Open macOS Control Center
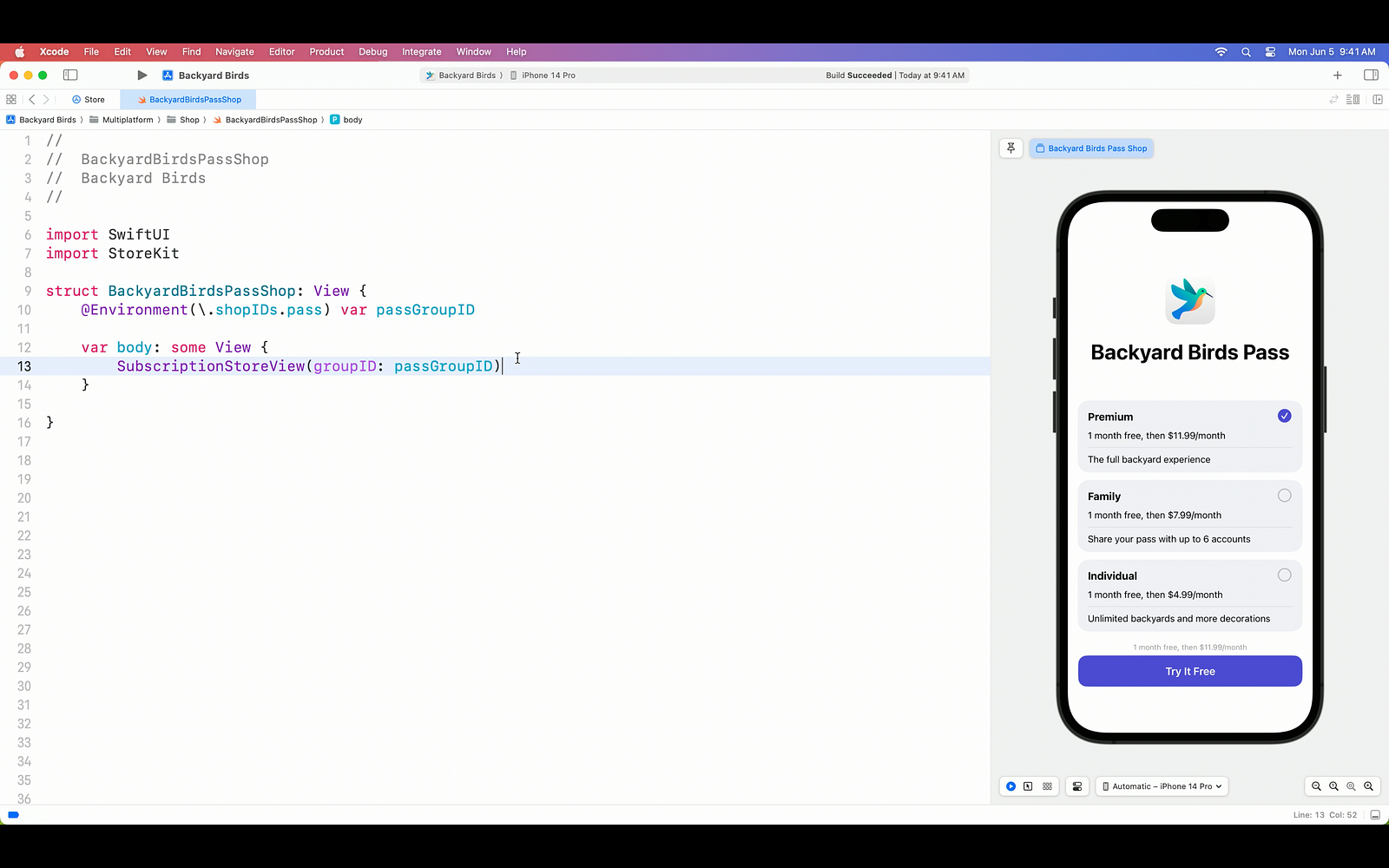This screenshot has width=1389, height=868. (1270, 52)
